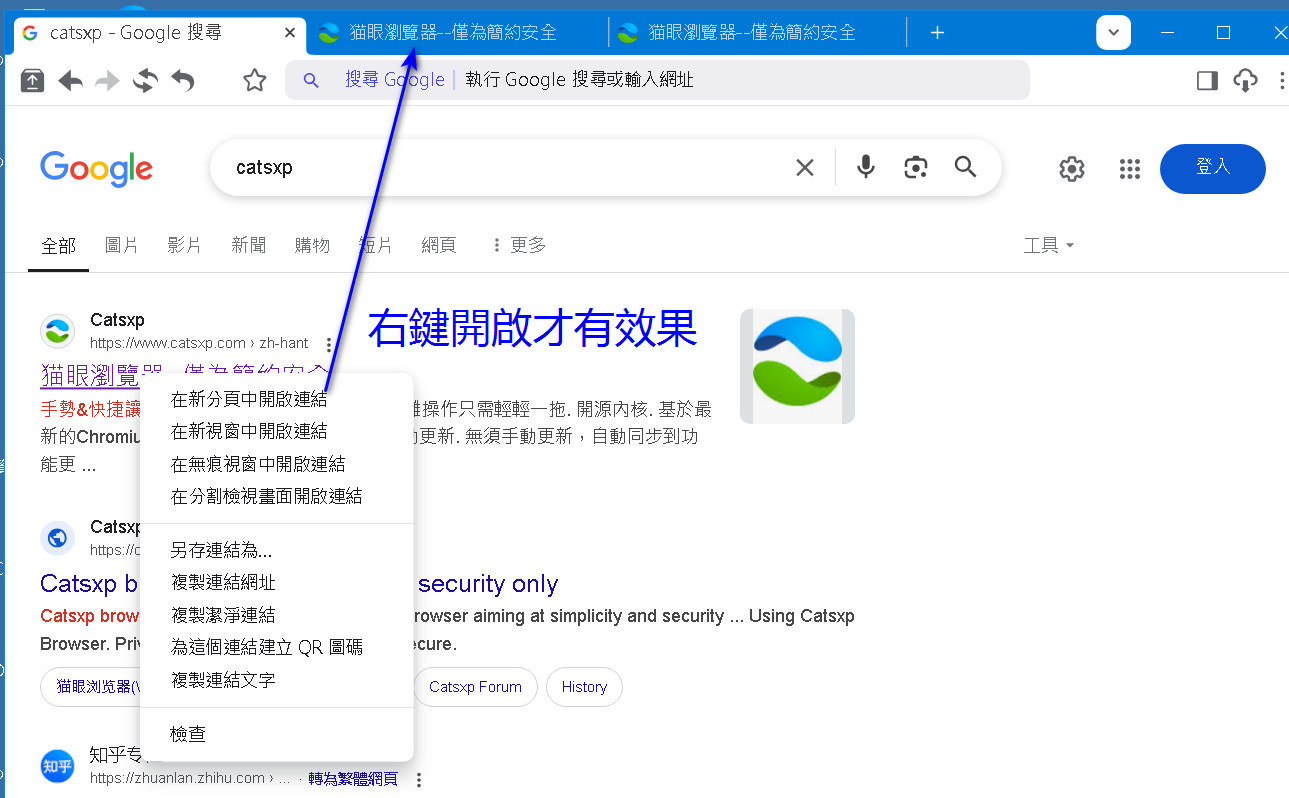Screen dimensions: 1289x798
Task: Go back with the back arrow
Action: pyautogui.click(x=70, y=80)
